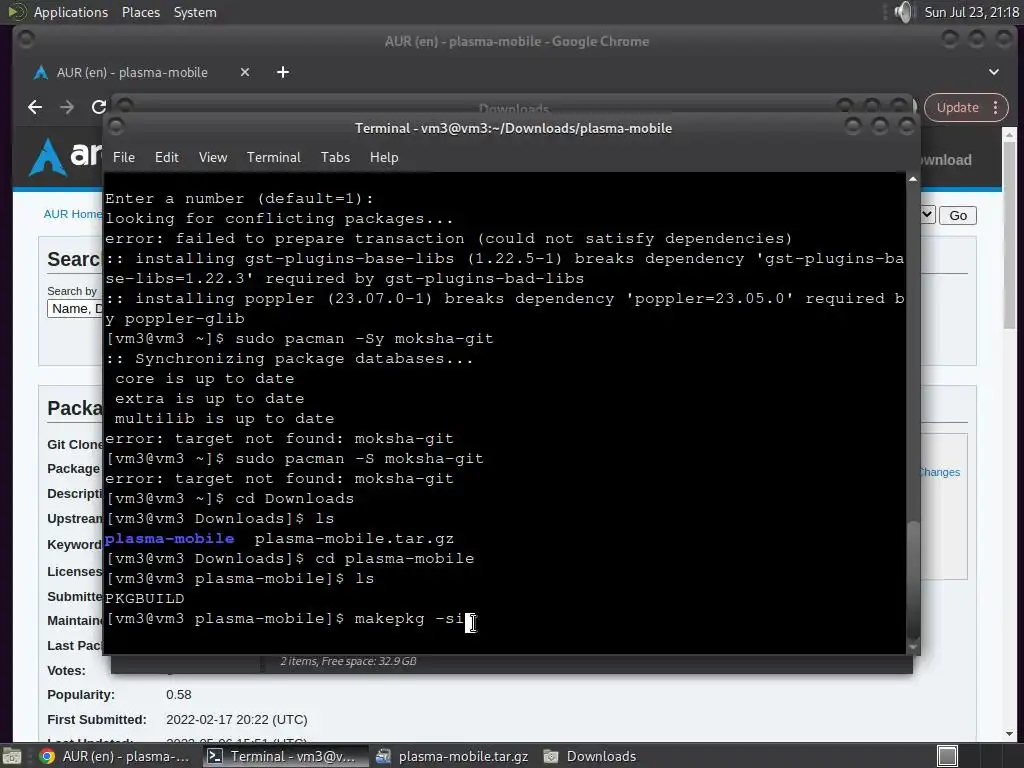Click 'makepkg -si' command line text

coord(409,618)
